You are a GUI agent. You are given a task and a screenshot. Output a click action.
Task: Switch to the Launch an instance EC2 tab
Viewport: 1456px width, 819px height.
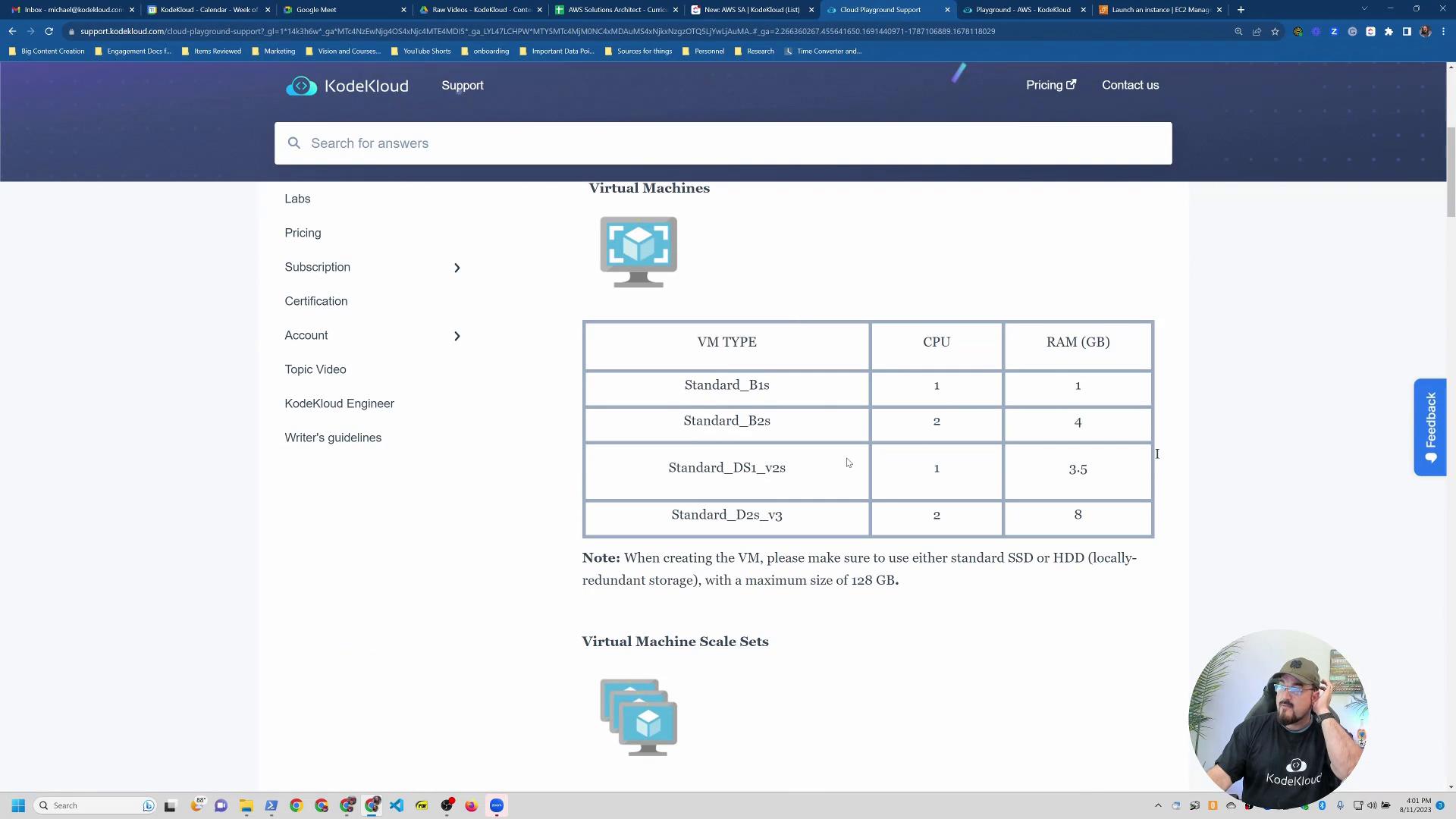click(x=1160, y=10)
